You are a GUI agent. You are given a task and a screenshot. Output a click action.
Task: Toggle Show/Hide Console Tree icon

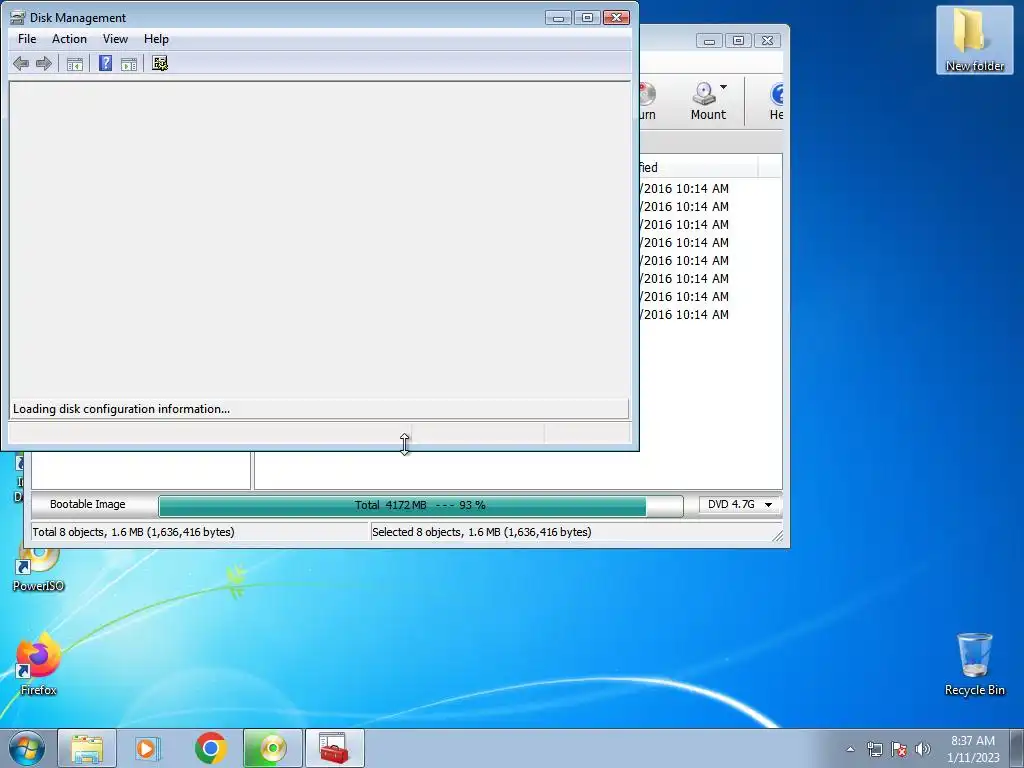[75, 63]
